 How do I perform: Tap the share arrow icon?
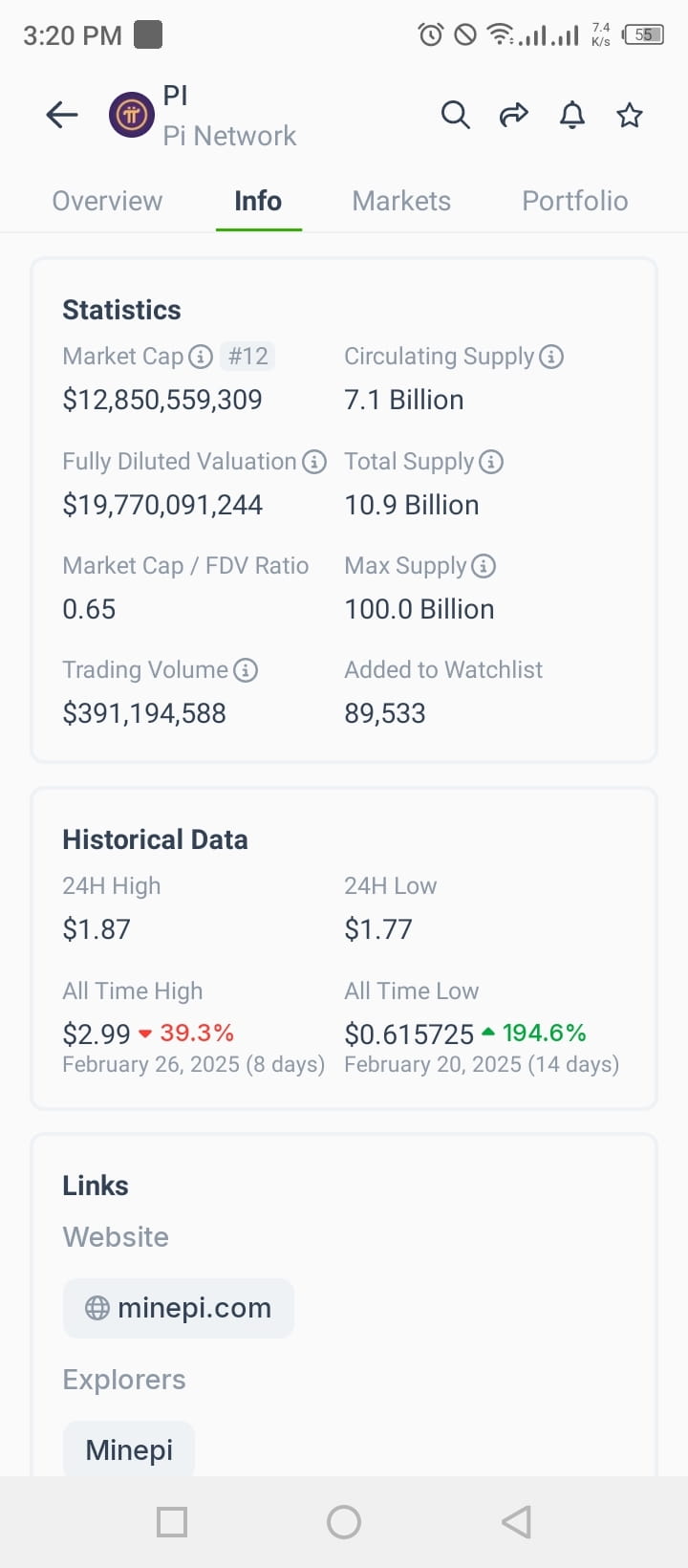[514, 116]
